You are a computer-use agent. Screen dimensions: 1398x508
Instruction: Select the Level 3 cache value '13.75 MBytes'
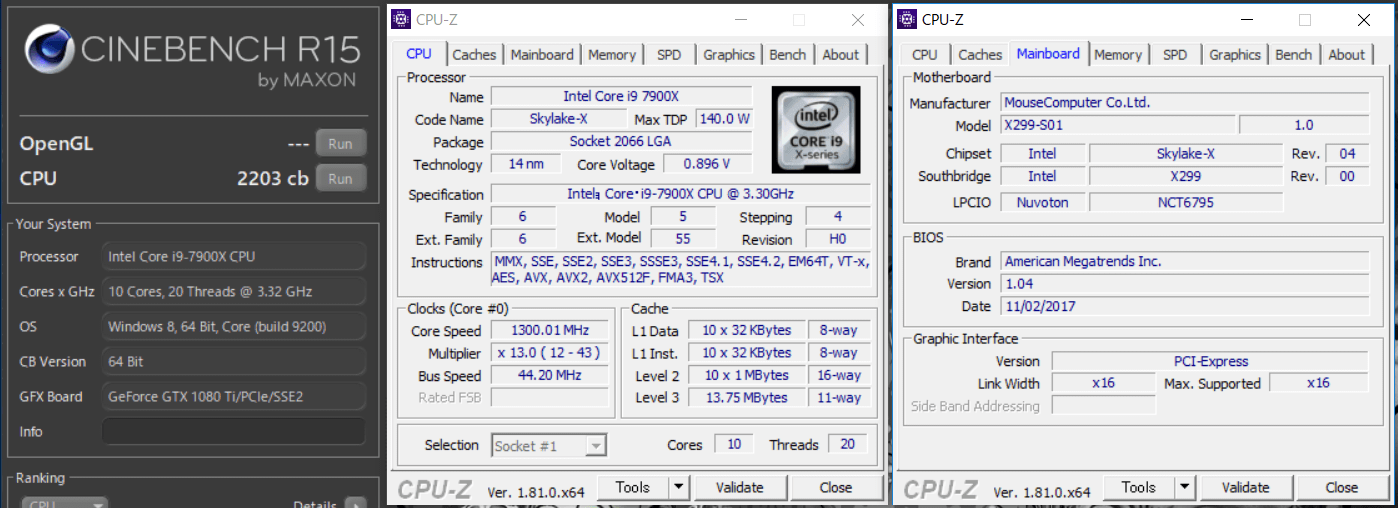pyautogui.click(x=748, y=398)
